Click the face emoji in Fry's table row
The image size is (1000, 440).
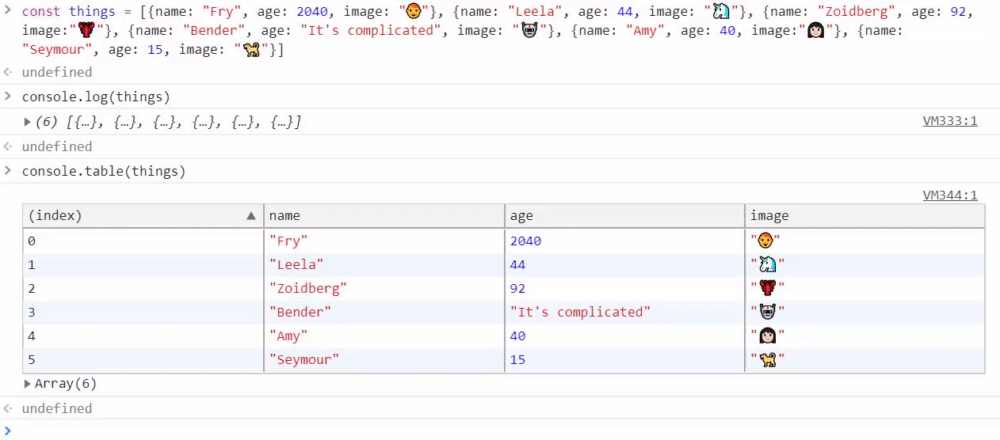766,241
